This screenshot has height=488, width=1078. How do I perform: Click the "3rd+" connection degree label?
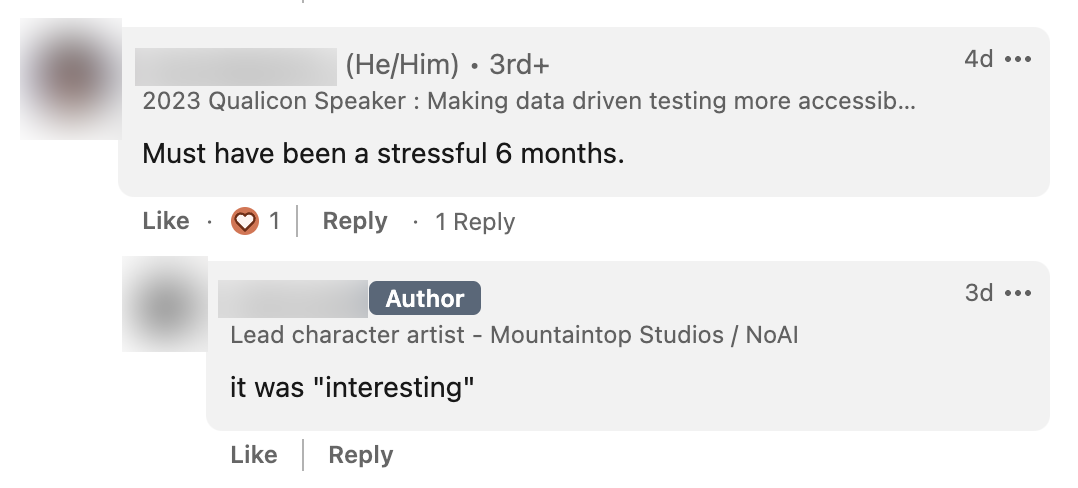(519, 66)
